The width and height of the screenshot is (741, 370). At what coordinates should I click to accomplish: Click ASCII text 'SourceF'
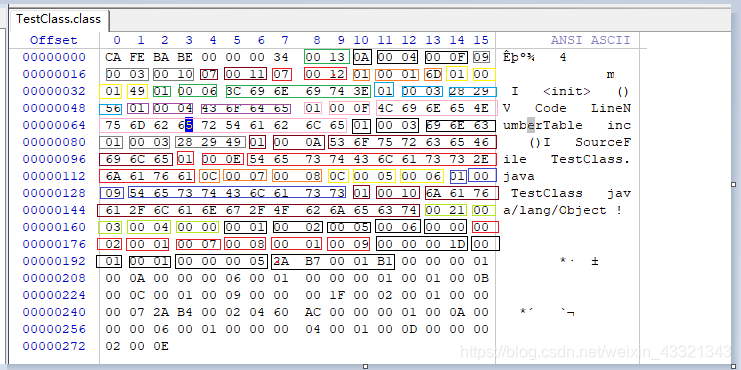tap(603, 142)
